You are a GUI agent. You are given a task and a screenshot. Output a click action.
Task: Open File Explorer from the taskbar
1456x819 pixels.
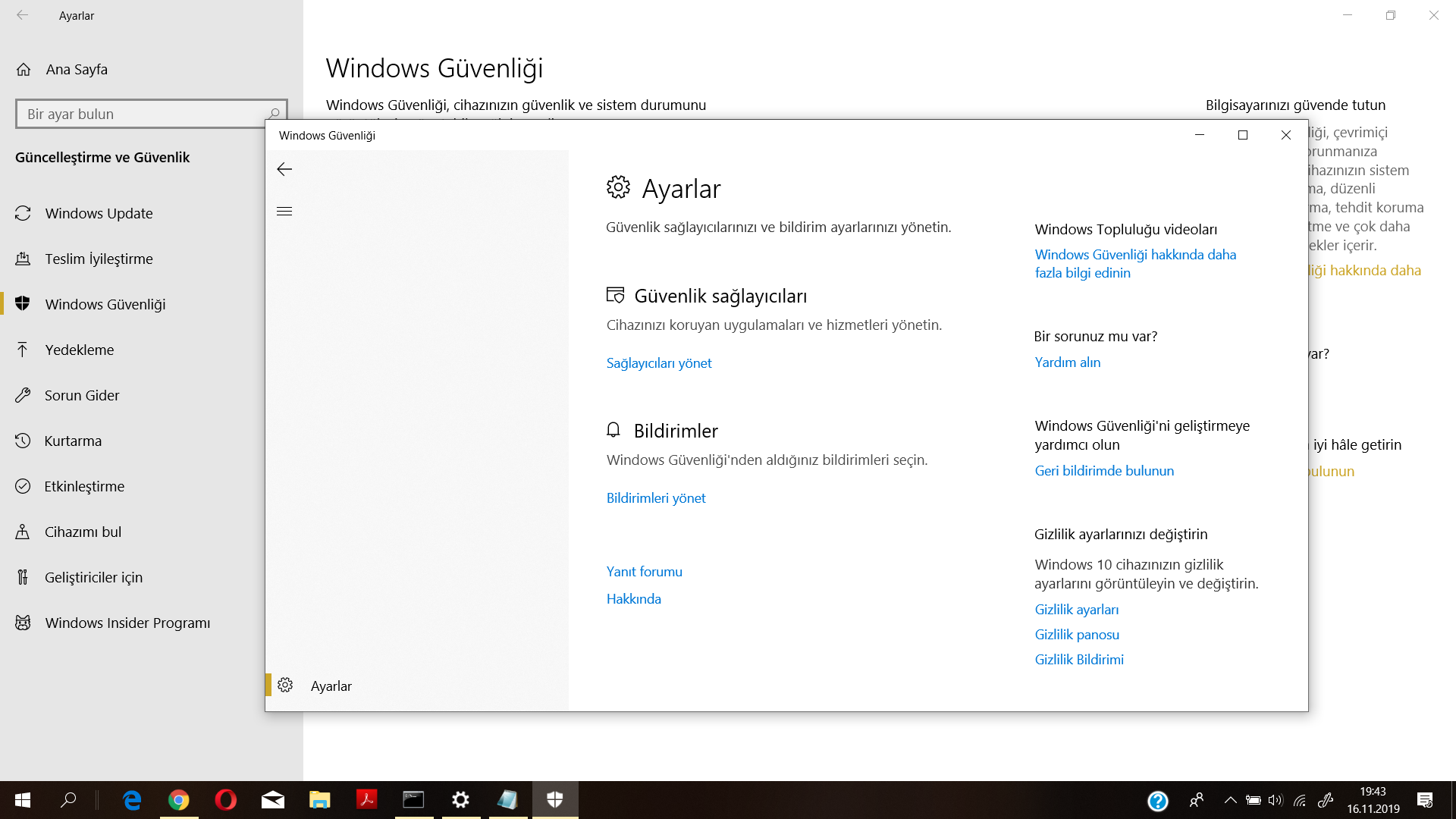320,800
